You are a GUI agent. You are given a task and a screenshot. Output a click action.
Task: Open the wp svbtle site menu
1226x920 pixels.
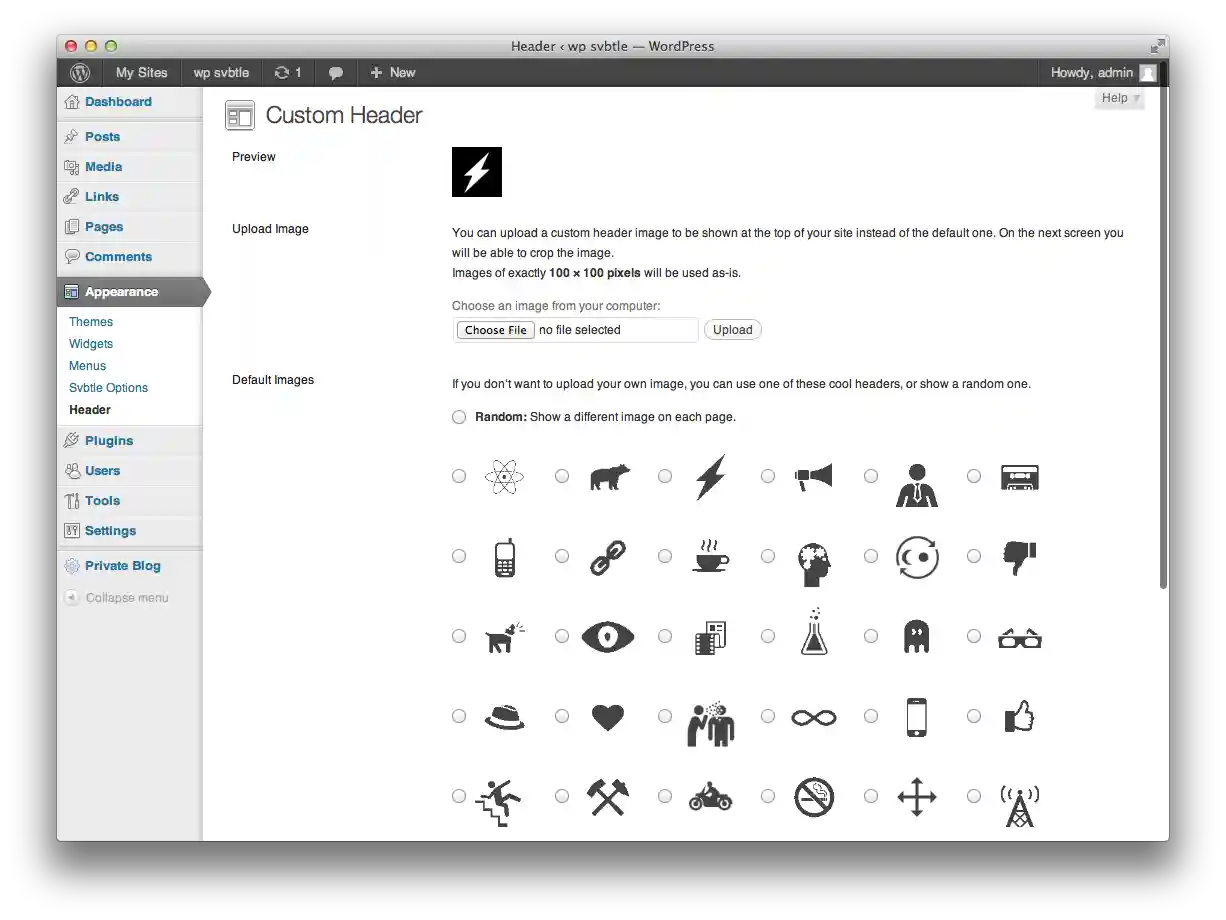coord(222,73)
